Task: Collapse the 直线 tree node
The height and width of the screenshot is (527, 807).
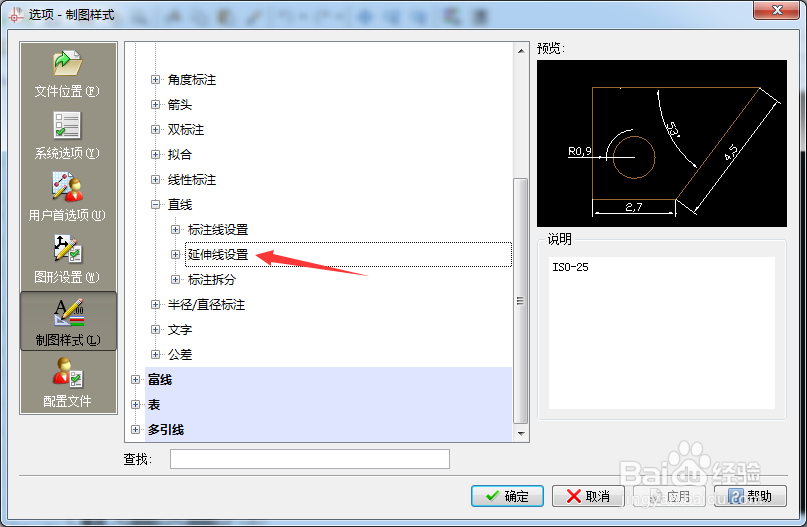Action: click(x=155, y=204)
